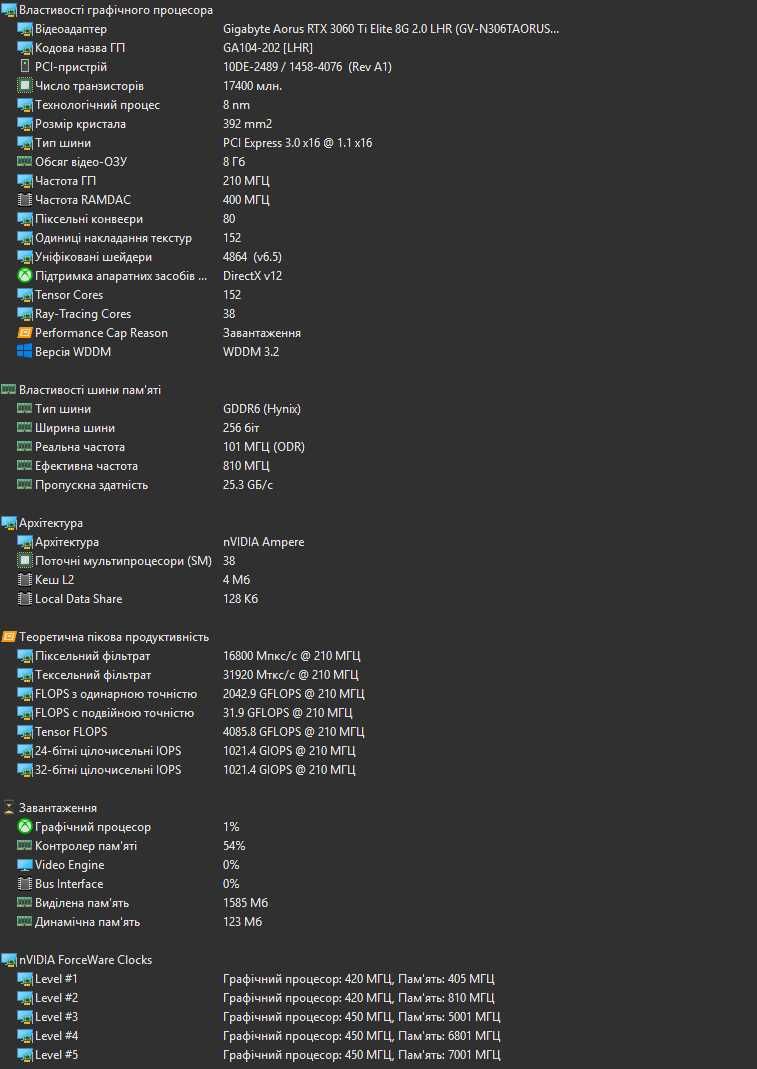Click the icon next to Частота RAMDAC
The image size is (757, 1069).
click(25, 200)
